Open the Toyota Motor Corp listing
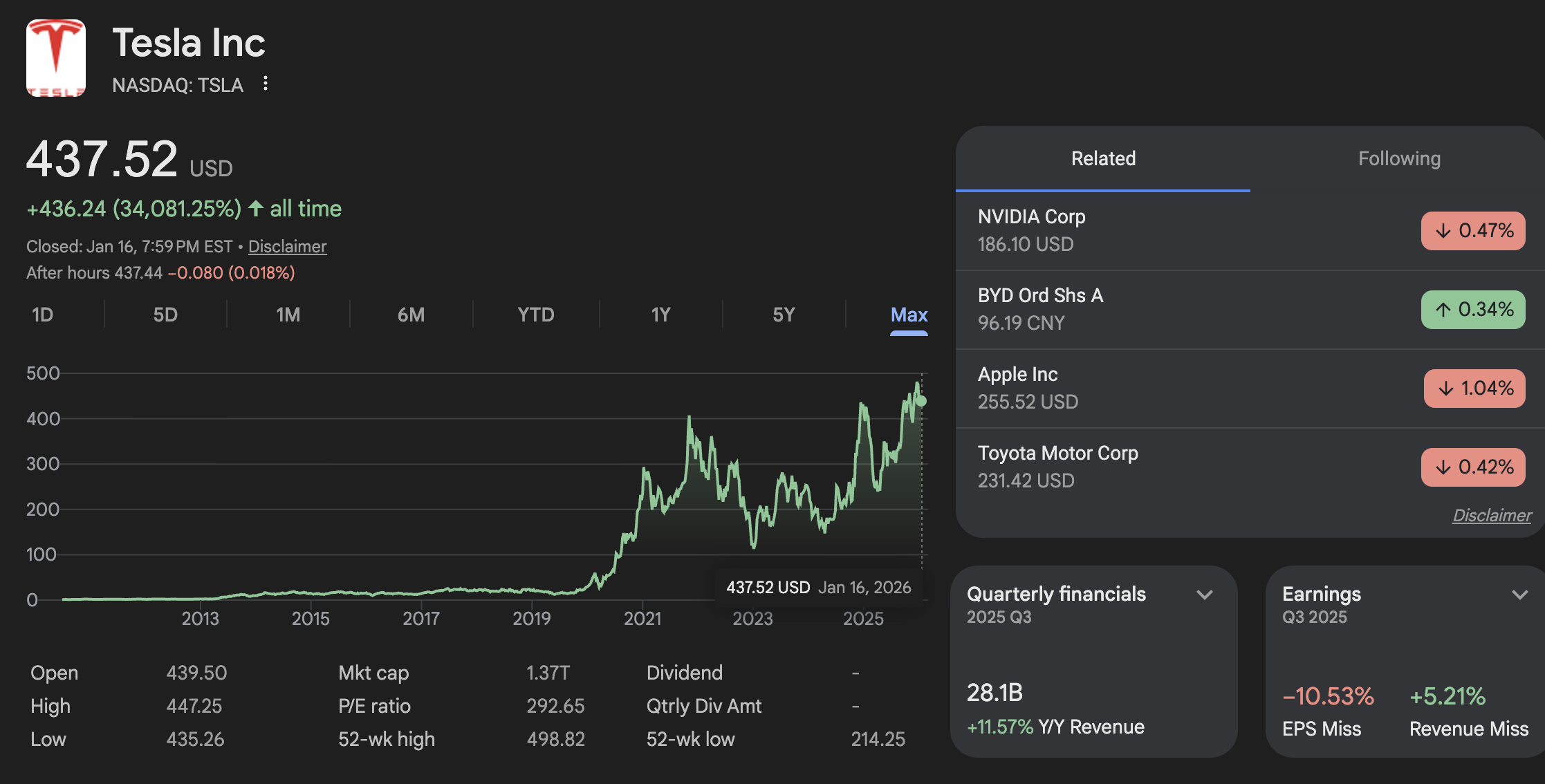This screenshot has height=784, width=1545. [1057, 454]
